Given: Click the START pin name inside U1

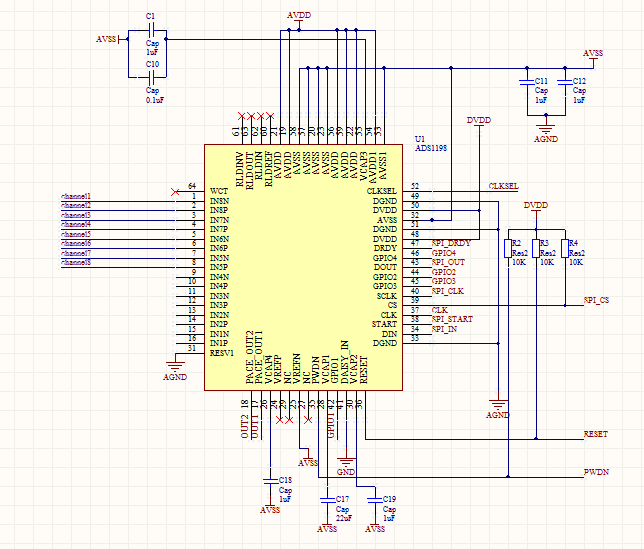Looking at the screenshot, I should pos(384,324).
